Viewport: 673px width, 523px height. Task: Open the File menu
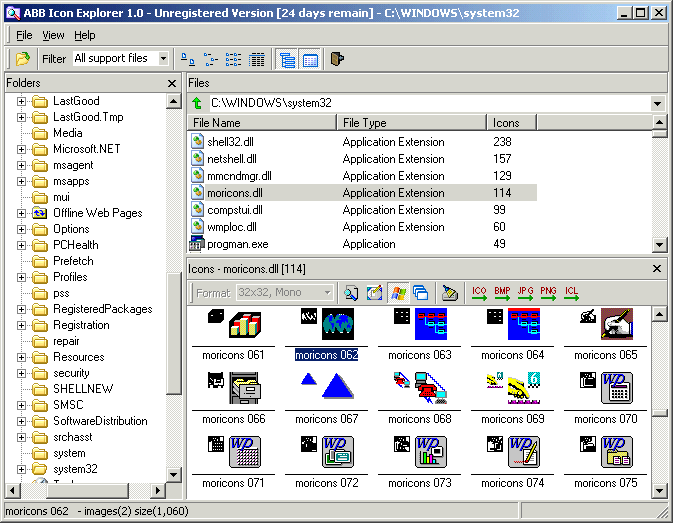click(24, 35)
